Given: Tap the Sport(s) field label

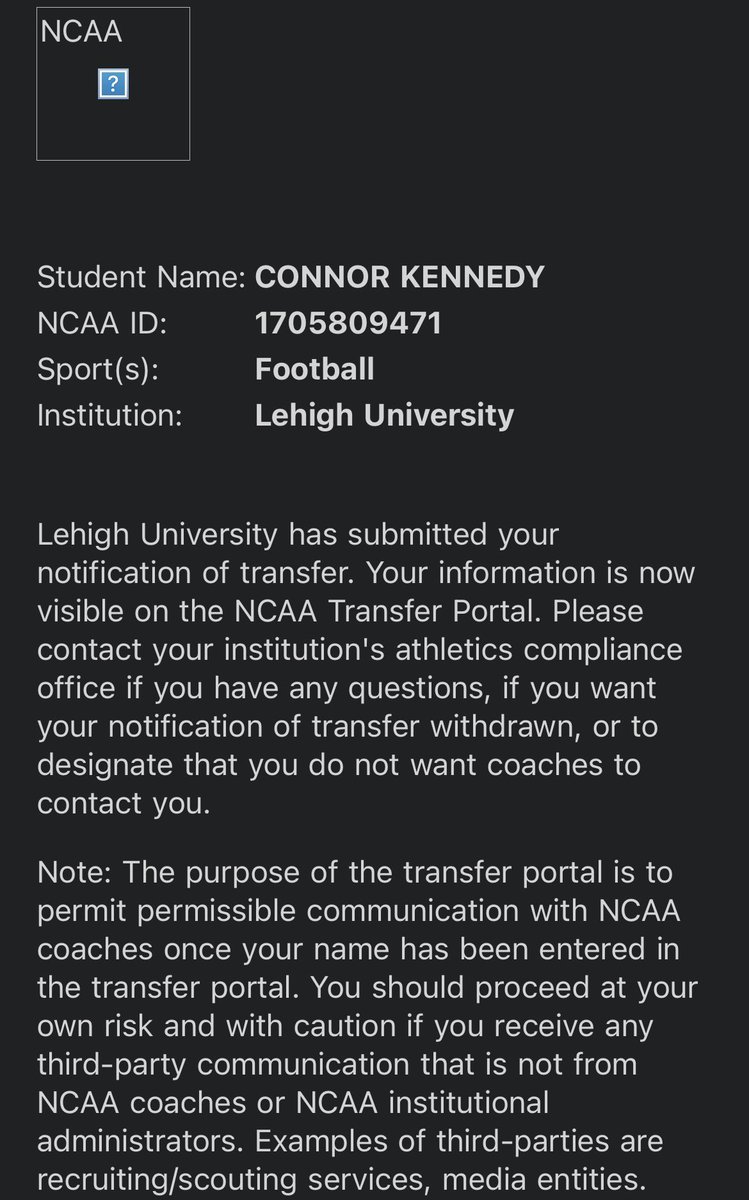Looking at the screenshot, I should (x=98, y=369).
